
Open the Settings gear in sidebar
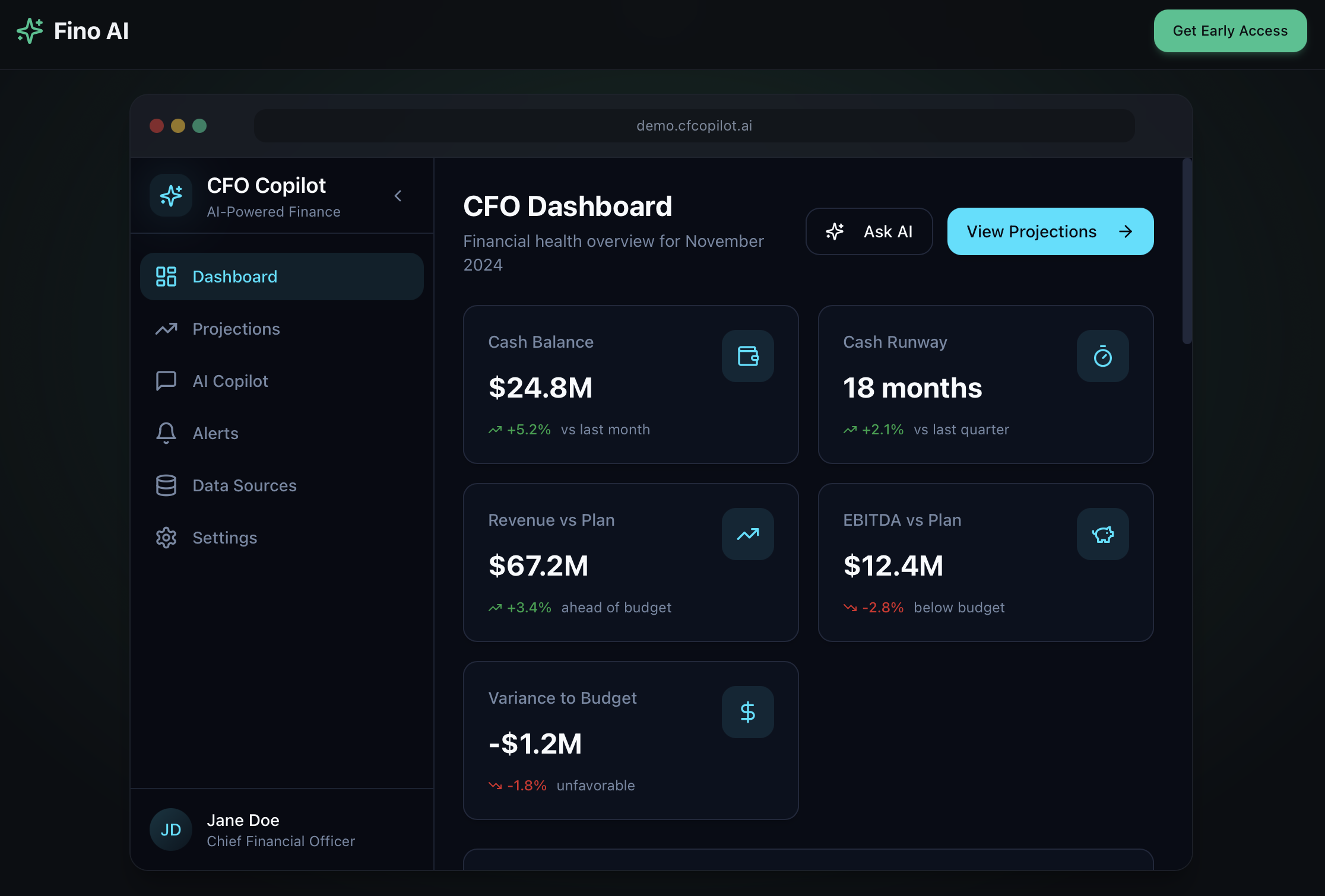point(166,537)
